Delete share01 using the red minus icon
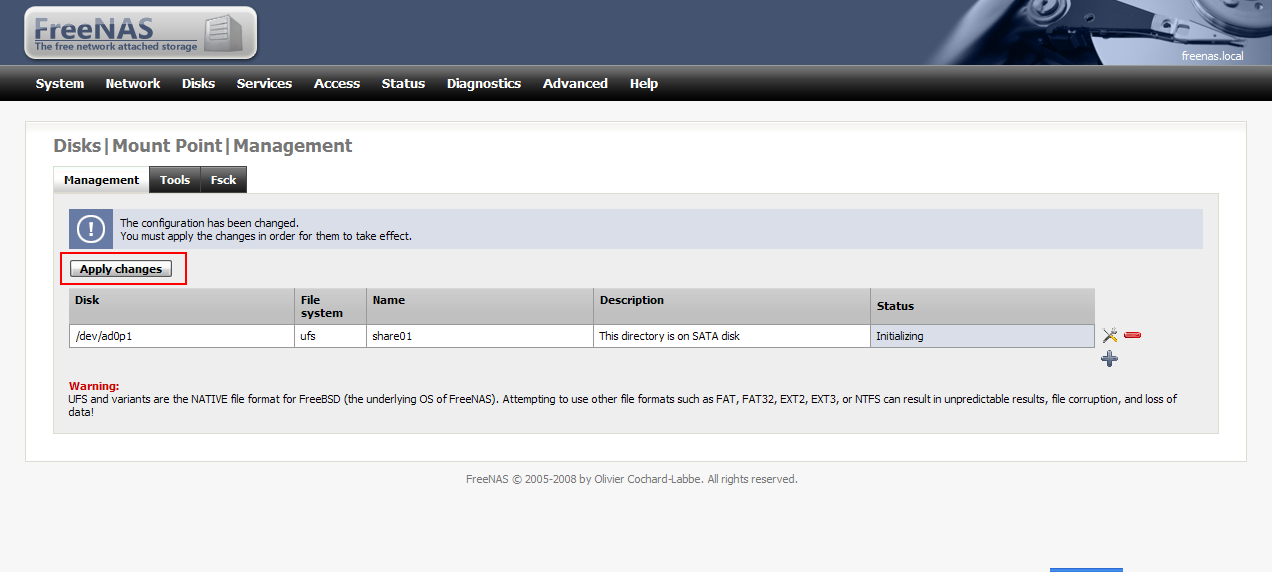This screenshot has height=572, width=1272. click(1132, 336)
